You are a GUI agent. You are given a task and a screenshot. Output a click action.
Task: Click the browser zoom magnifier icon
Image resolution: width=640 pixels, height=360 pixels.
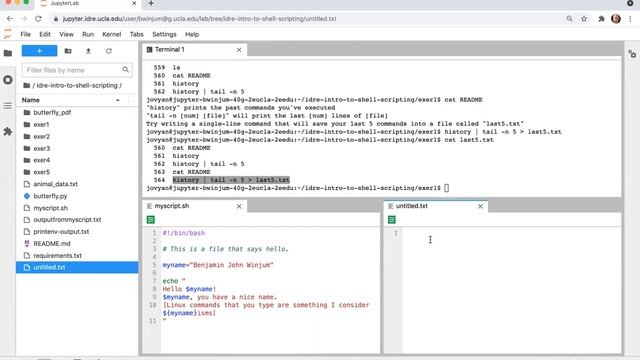569,19
